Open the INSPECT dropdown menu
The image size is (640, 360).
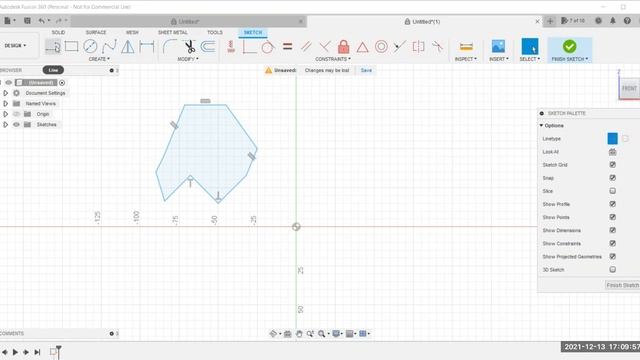pos(466,59)
